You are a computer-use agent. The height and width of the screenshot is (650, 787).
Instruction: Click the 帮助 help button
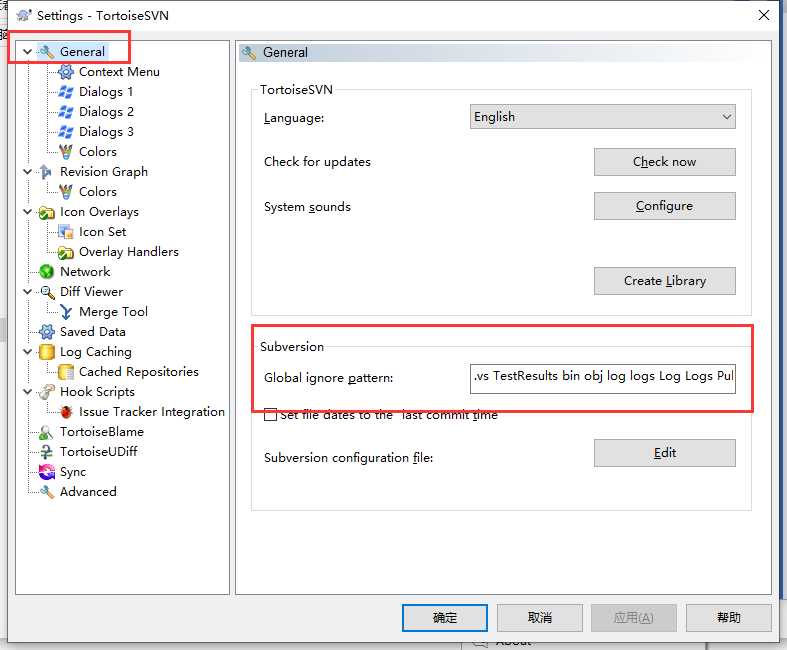(728, 617)
